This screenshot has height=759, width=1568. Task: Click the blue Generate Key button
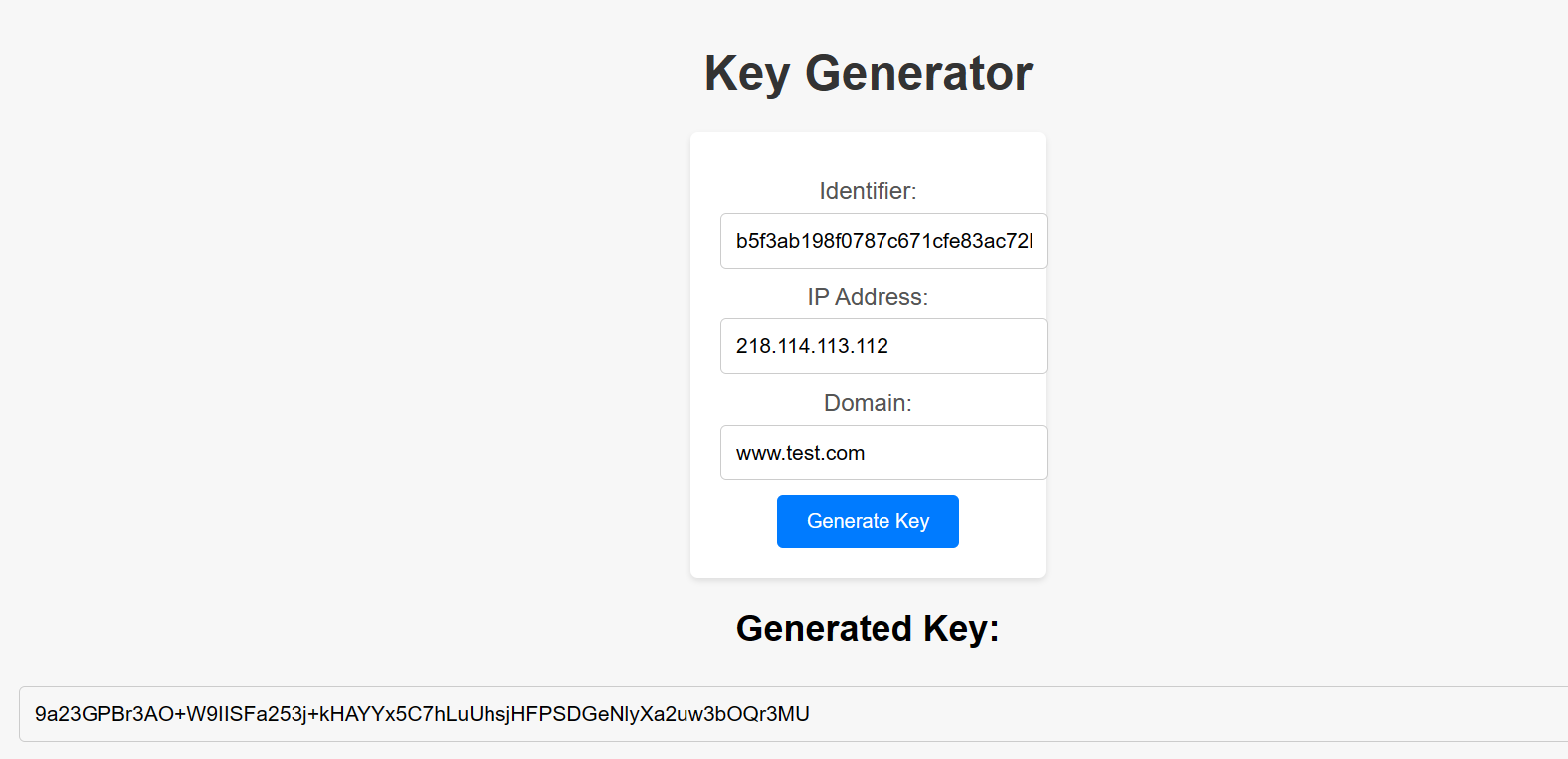tap(868, 521)
